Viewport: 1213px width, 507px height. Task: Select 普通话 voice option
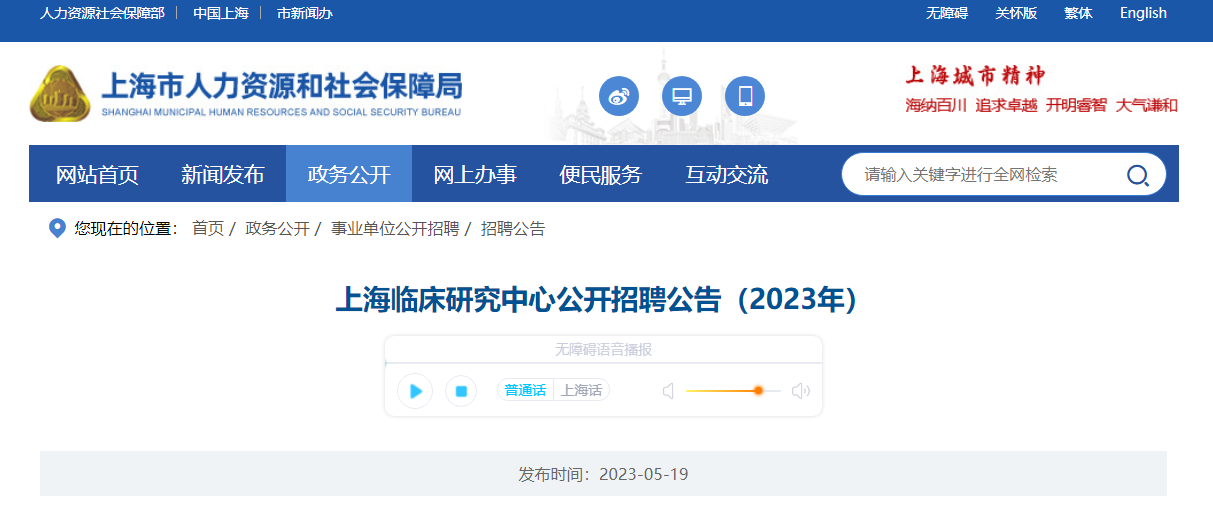[x=525, y=390]
